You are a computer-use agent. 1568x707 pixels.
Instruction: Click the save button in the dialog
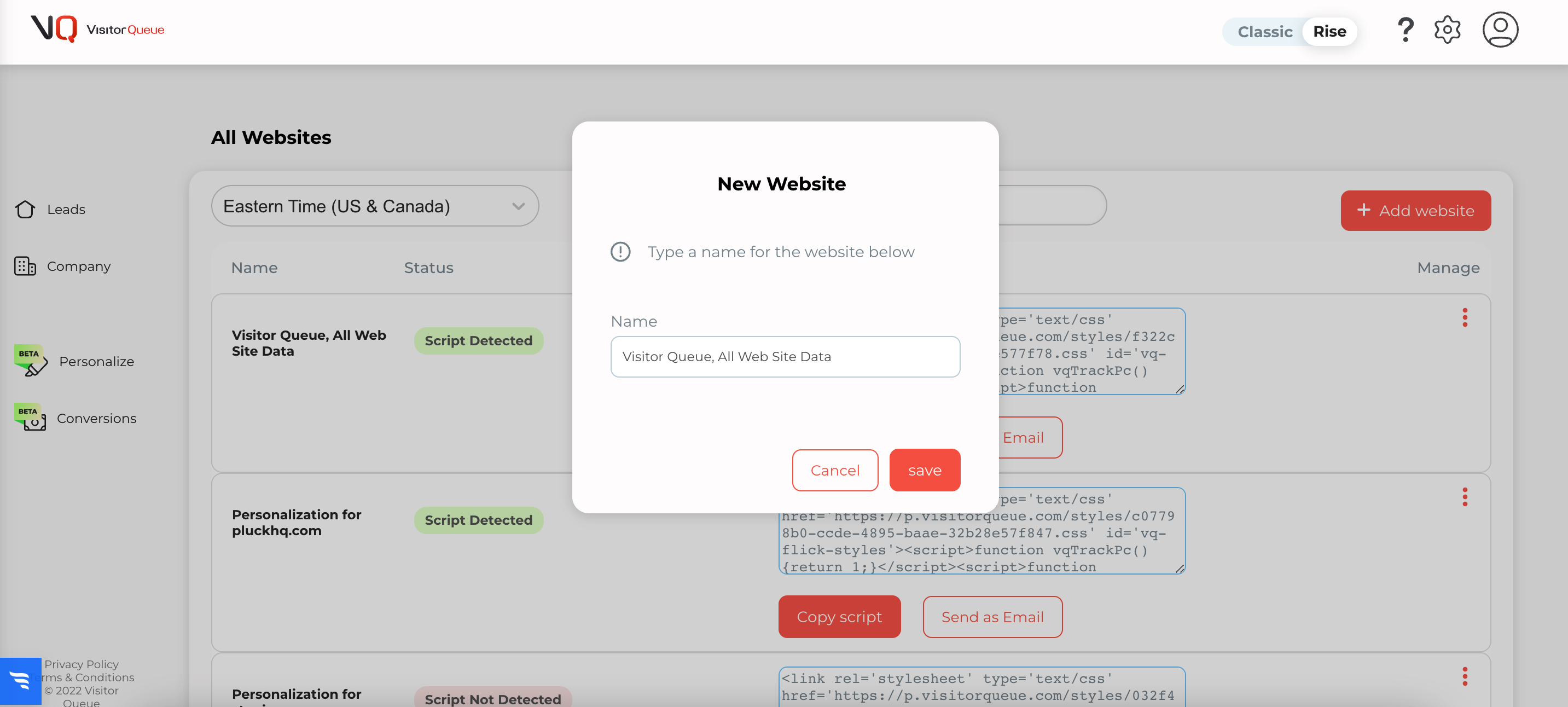925,470
